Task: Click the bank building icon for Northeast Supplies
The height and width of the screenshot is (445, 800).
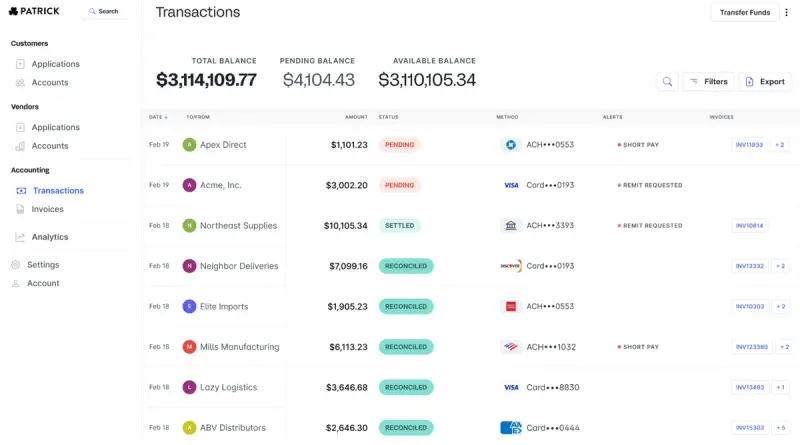Action: point(511,226)
